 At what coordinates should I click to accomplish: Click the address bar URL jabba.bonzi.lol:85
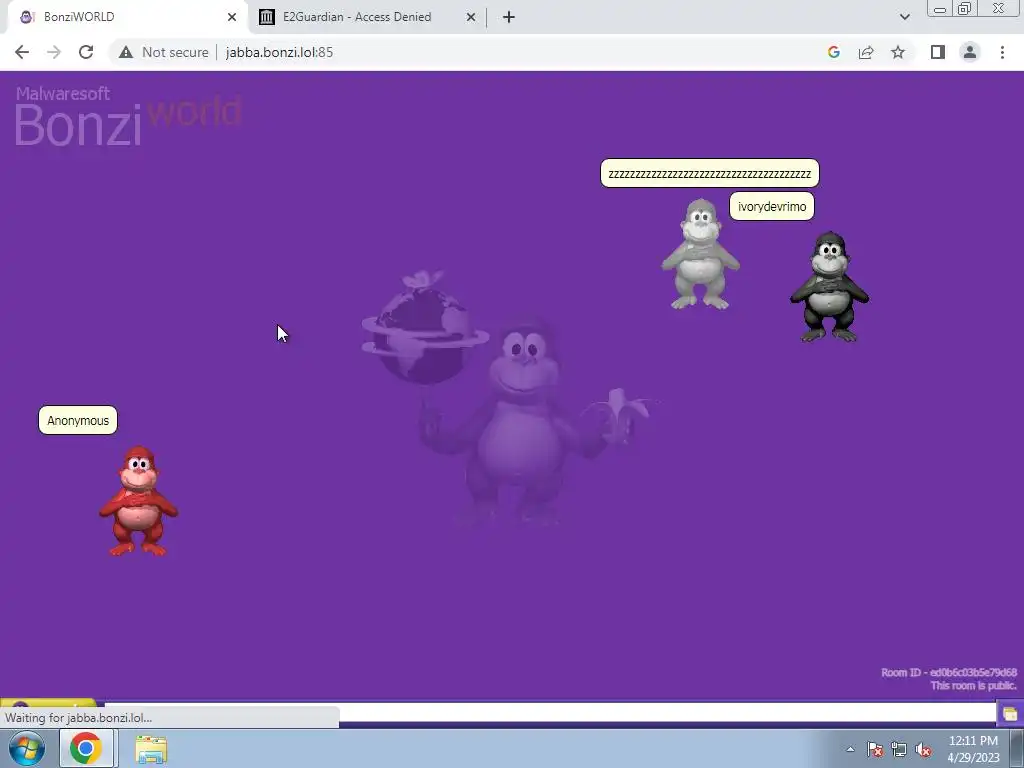coord(280,52)
